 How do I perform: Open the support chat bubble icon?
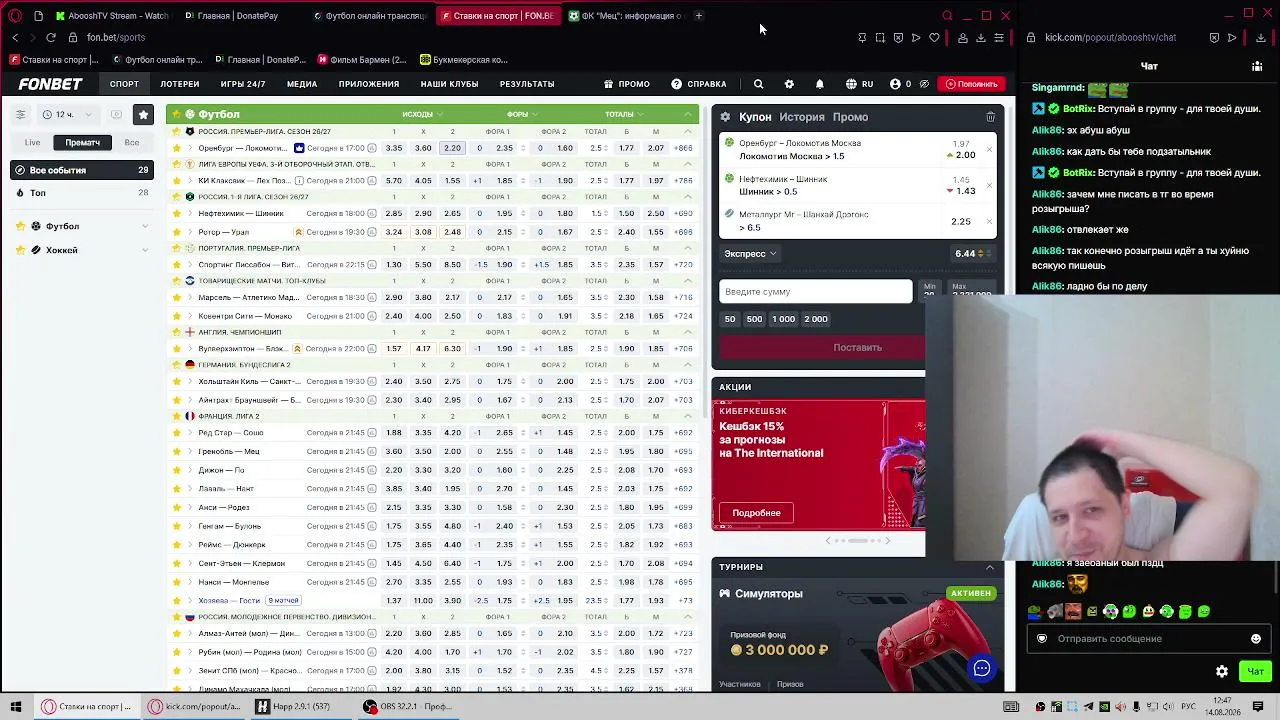pyautogui.click(x=982, y=669)
